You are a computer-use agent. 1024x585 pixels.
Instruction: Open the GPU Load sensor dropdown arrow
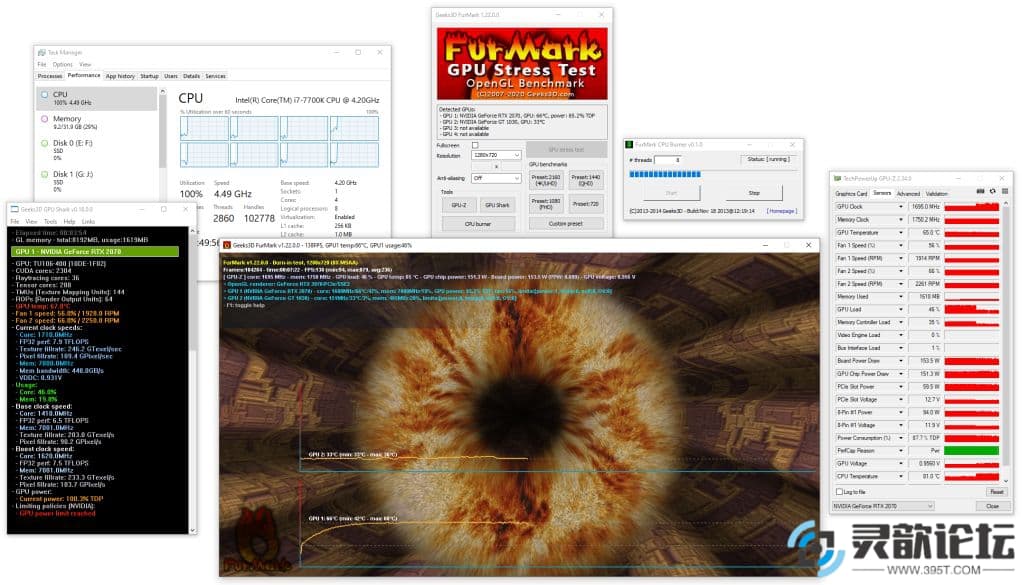coord(901,309)
